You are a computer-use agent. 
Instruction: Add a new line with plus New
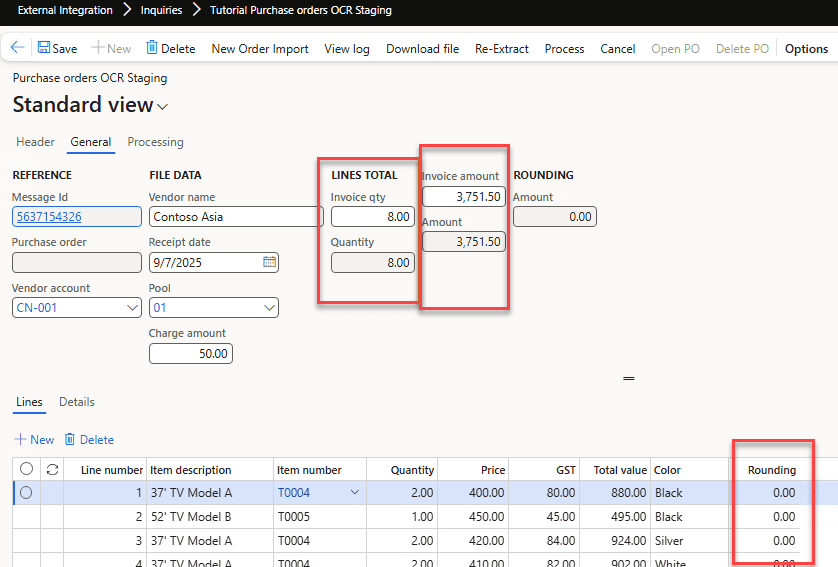pos(34,439)
